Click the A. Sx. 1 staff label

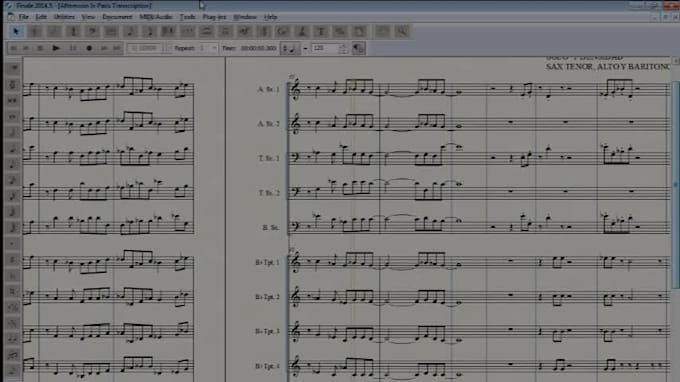(x=268, y=89)
